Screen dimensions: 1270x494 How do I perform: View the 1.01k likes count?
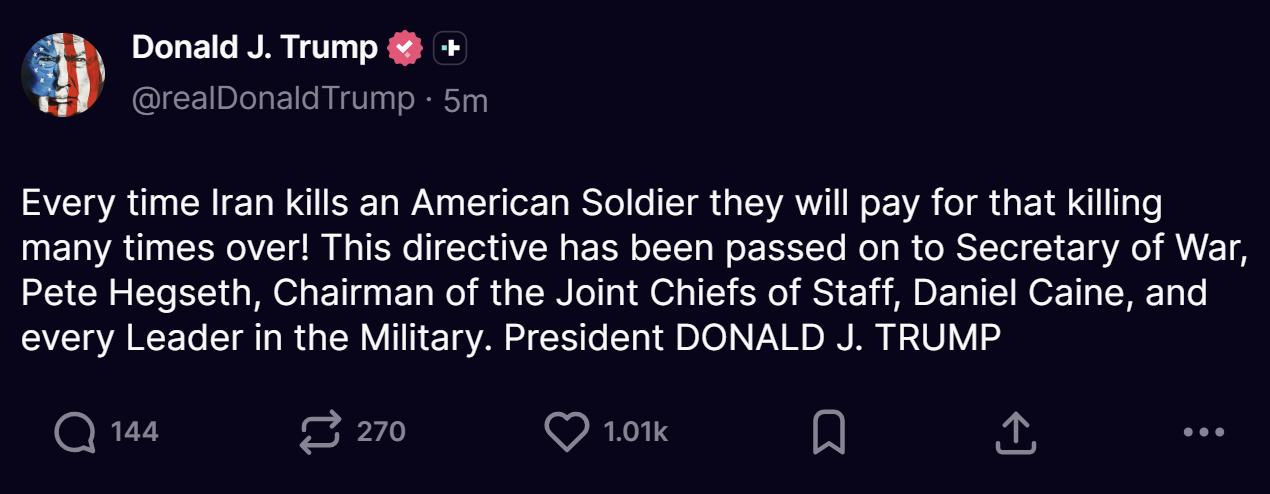pos(635,432)
